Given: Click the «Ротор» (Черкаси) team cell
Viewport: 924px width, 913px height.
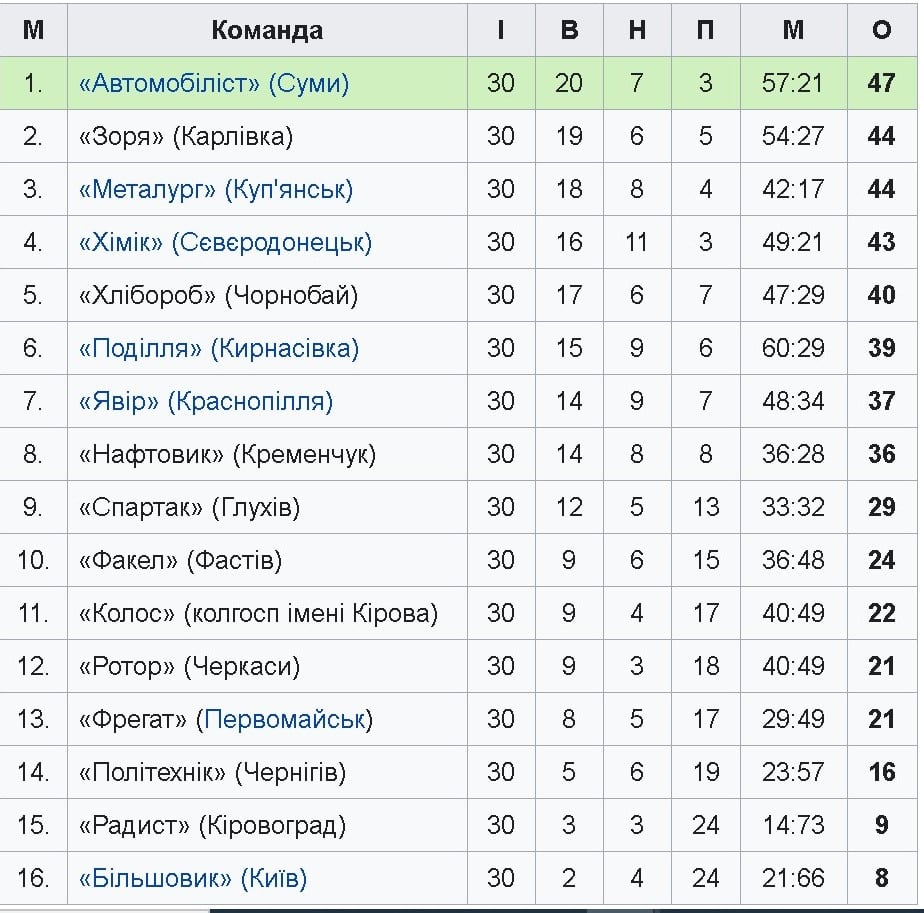Looking at the screenshot, I should point(189,666).
